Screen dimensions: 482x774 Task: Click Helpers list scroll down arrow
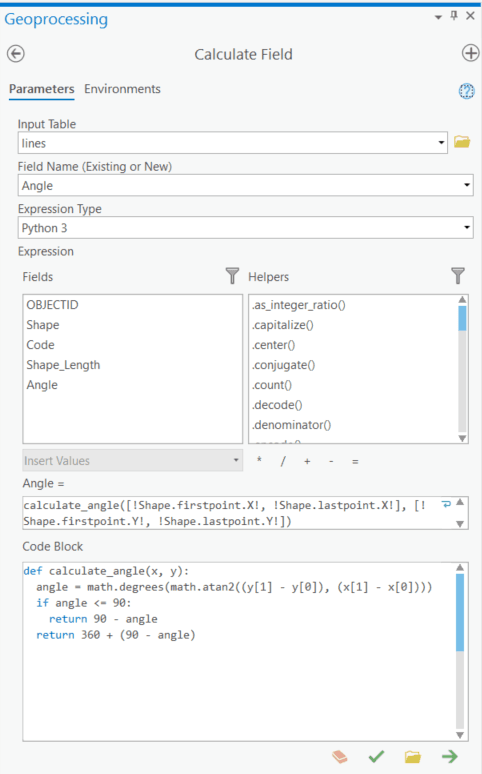(462, 438)
